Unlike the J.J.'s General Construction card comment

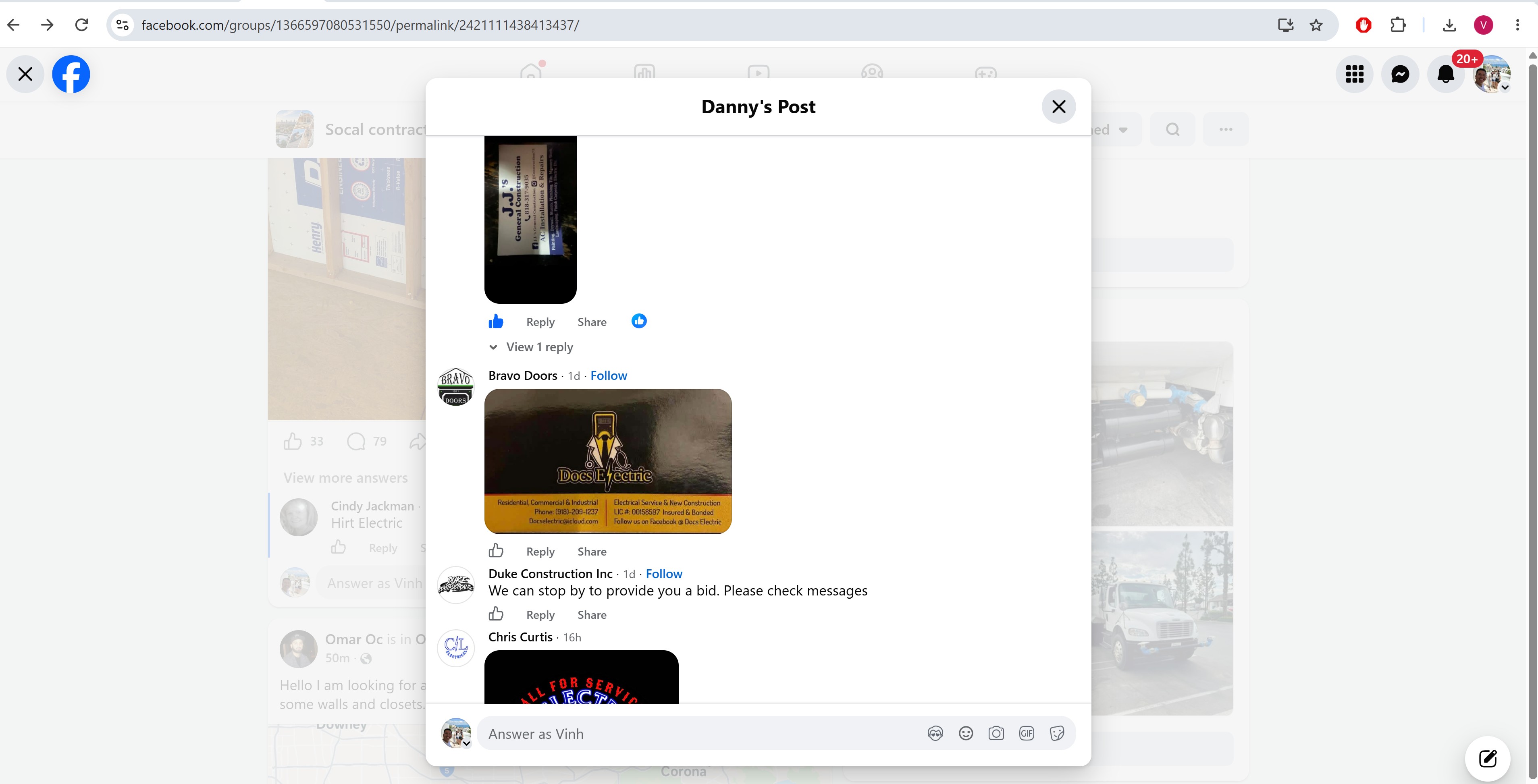(496, 321)
